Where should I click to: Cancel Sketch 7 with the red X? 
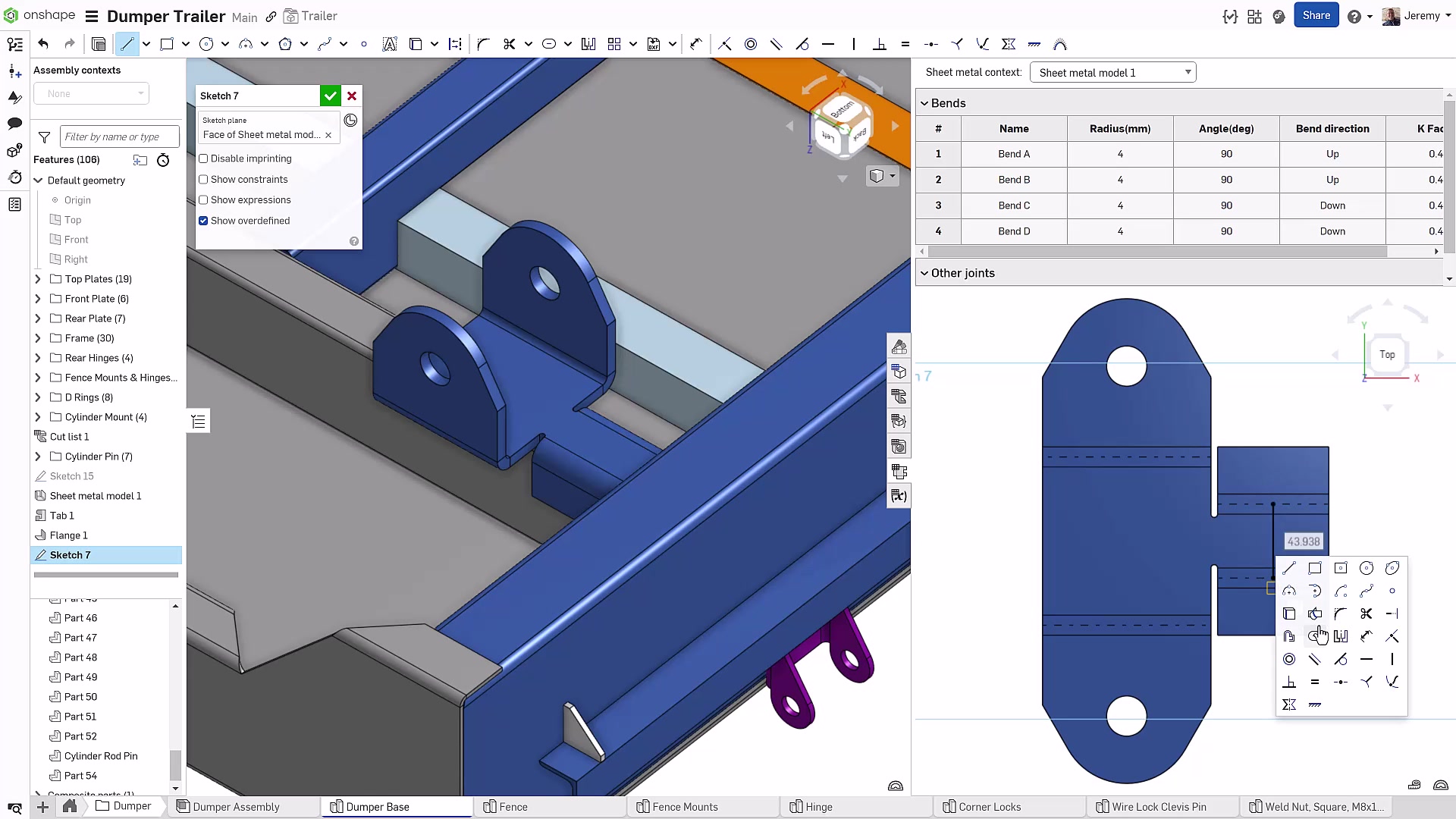pyautogui.click(x=352, y=96)
